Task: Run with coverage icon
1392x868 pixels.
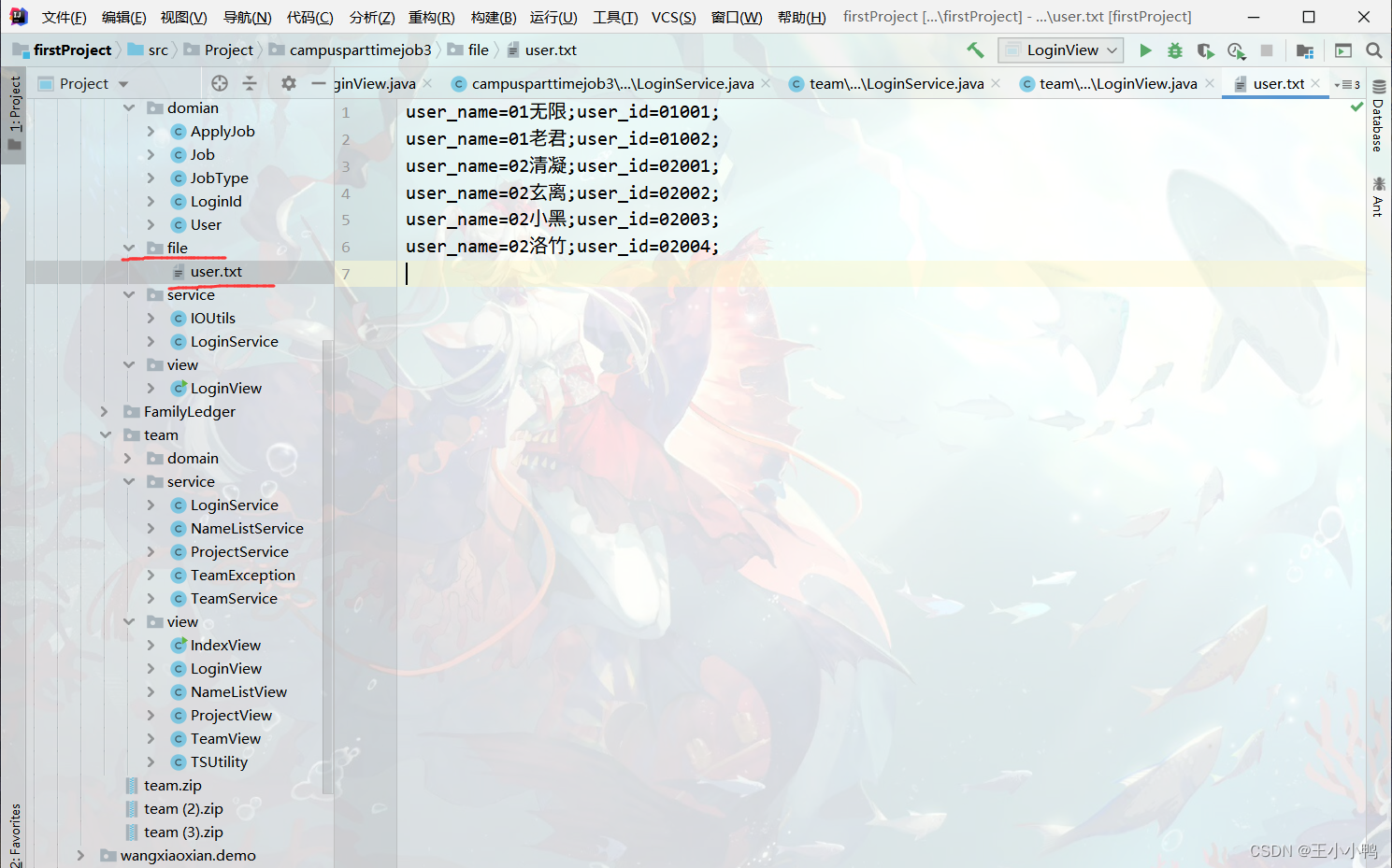Action: click(1205, 50)
